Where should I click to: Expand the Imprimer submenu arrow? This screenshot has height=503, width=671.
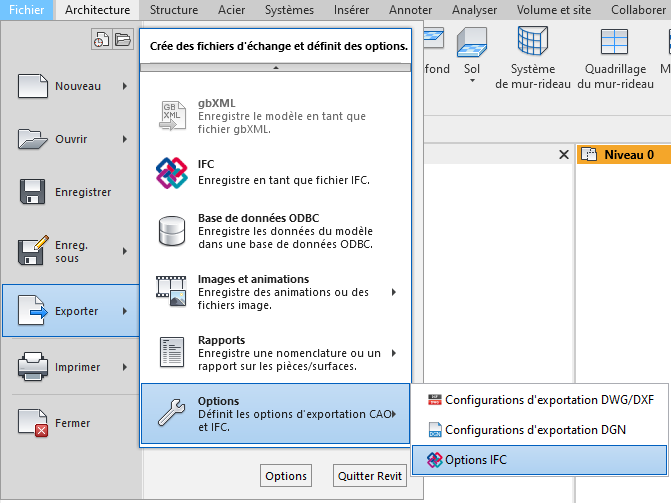click(x=125, y=367)
